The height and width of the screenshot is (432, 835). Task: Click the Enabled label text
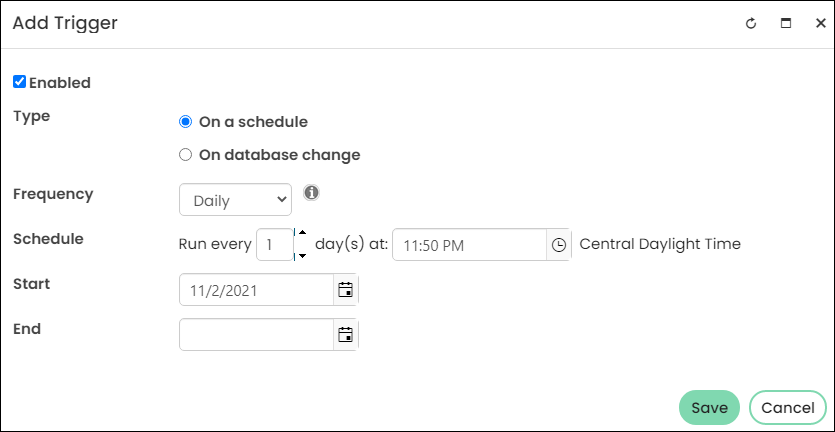click(60, 83)
